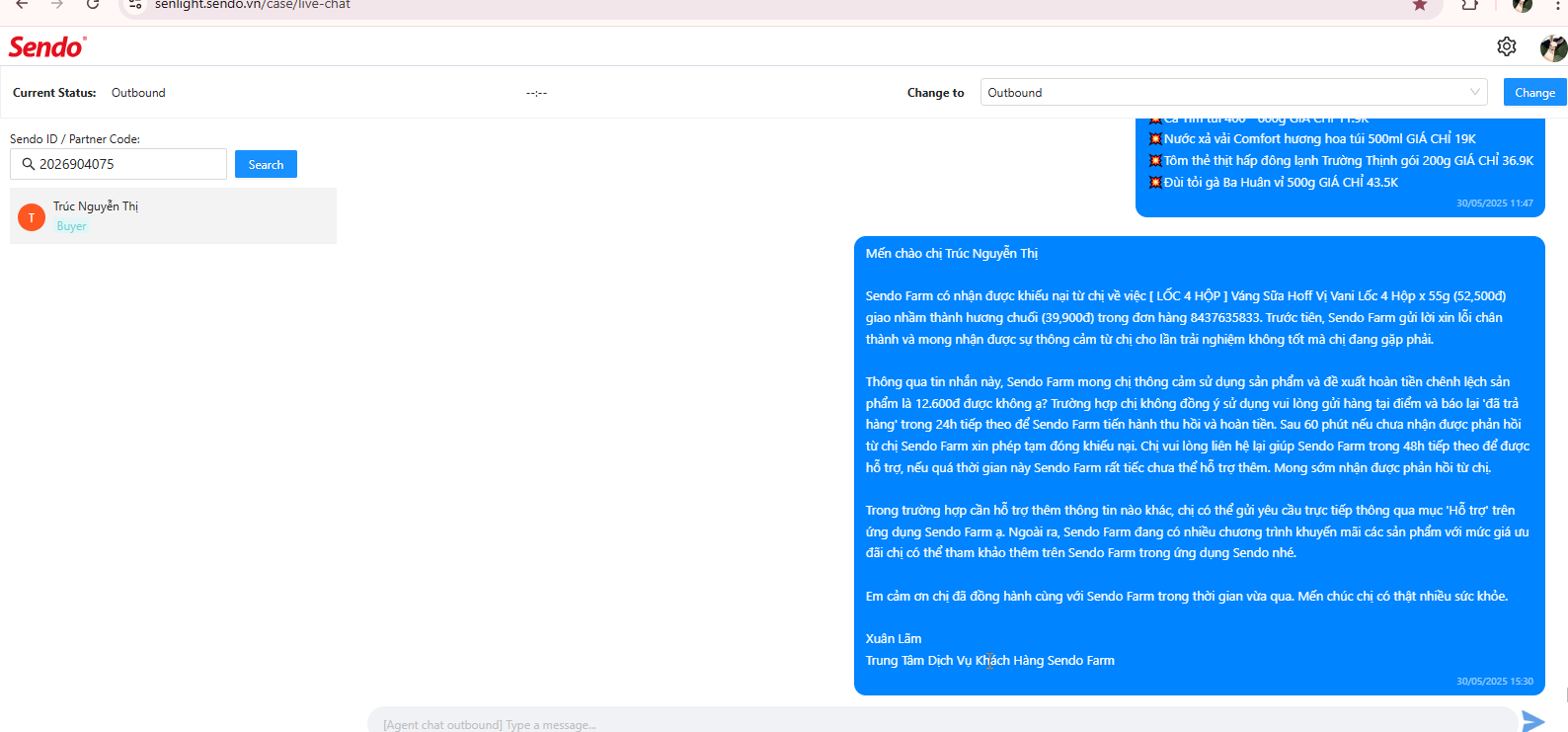Open the Change to status dropdown

[1233, 92]
